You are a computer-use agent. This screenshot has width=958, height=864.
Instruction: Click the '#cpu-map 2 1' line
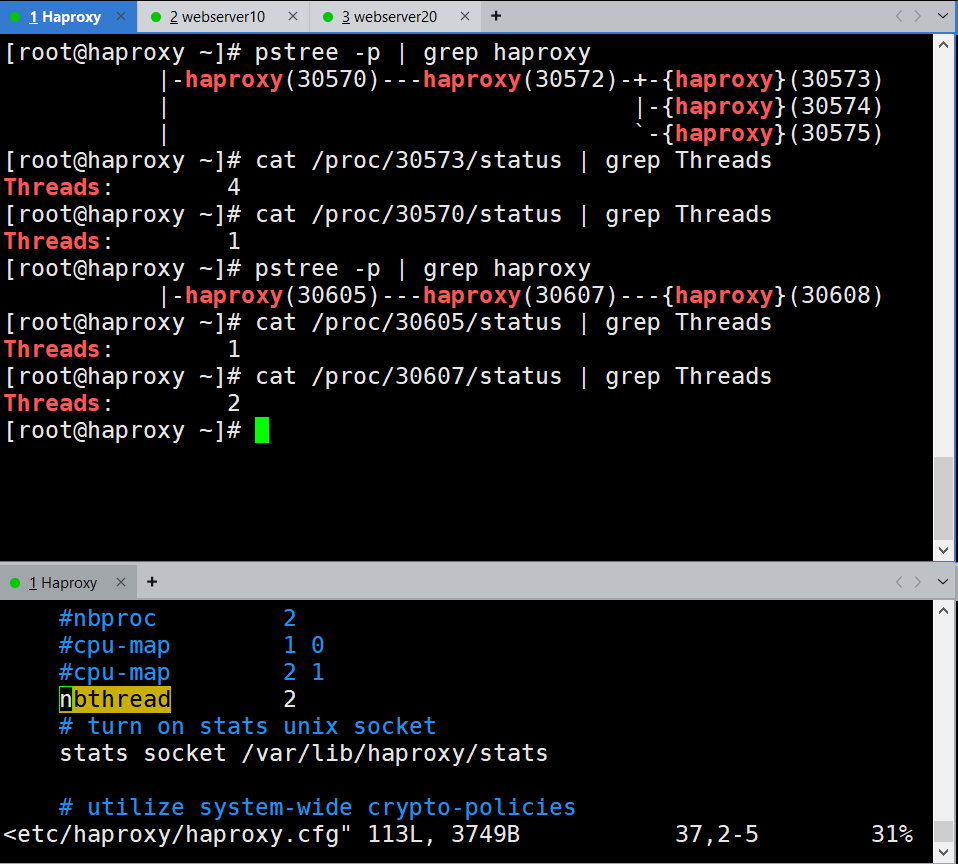click(191, 672)
